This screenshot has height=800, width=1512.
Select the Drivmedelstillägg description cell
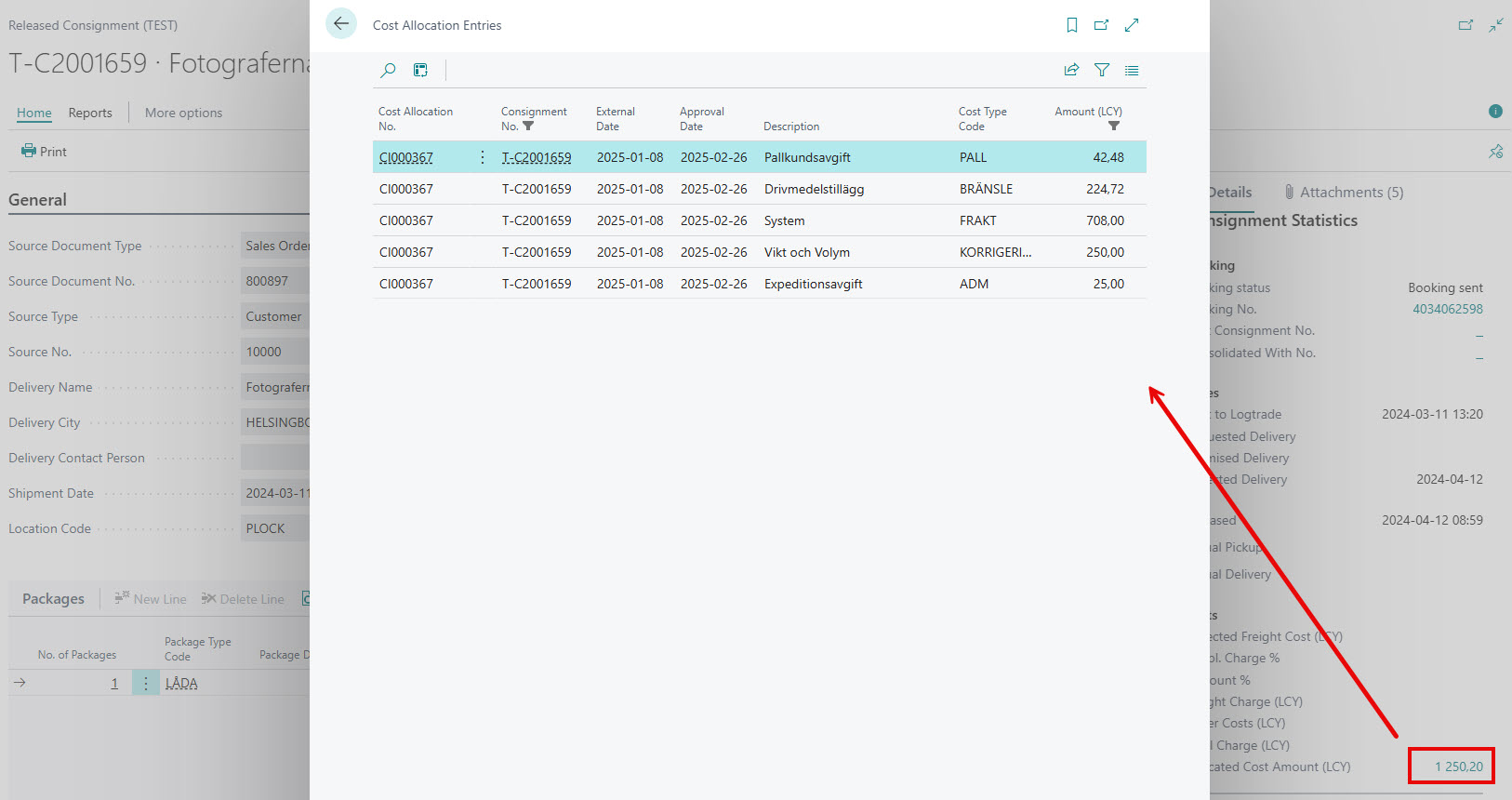[815, 189]
